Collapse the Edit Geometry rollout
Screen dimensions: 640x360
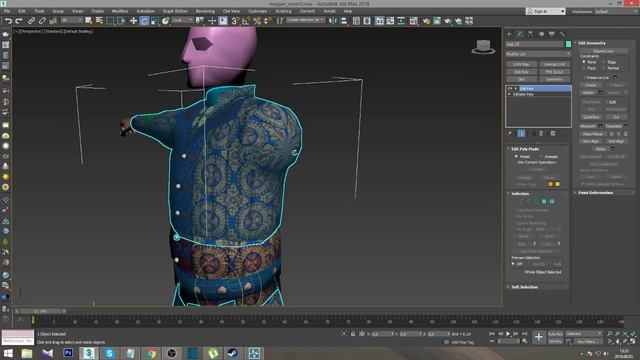point(592,43)
